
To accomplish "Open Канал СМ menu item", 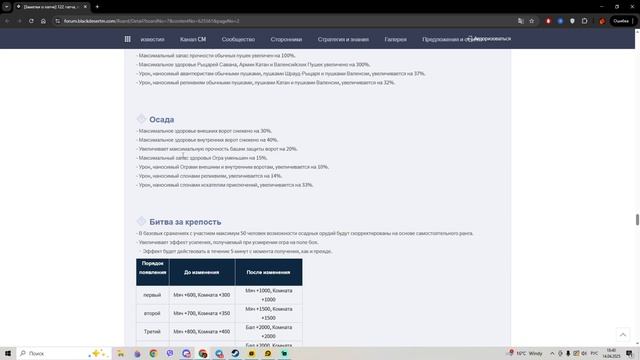I will [x=193, y=39].
